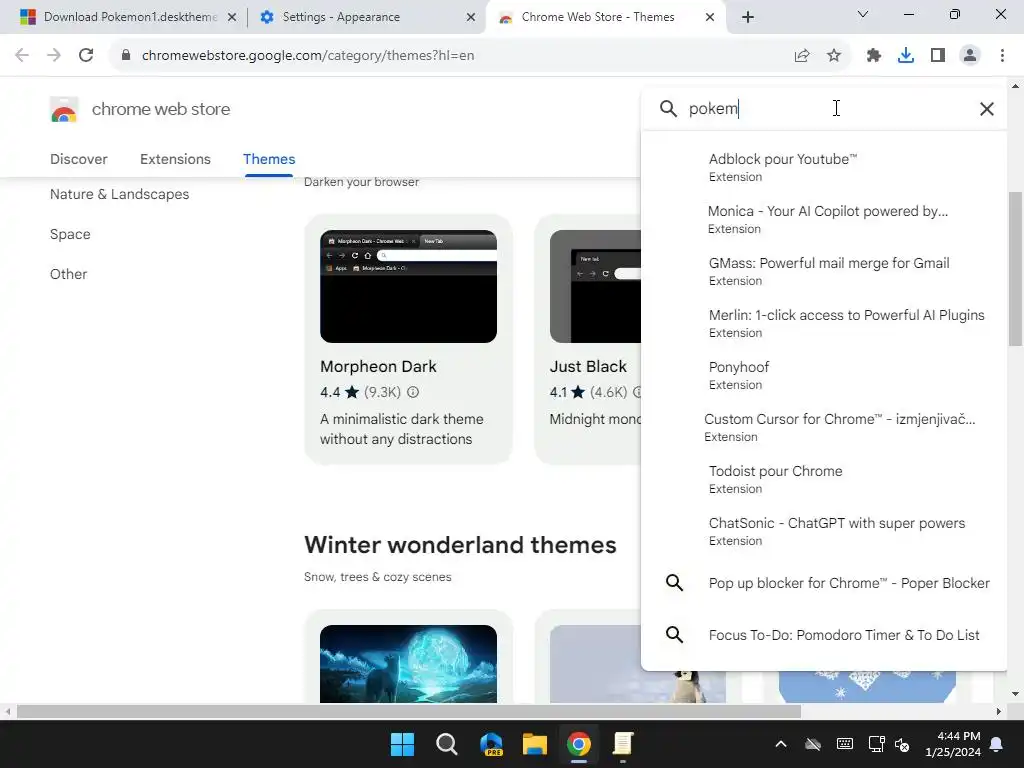Close the Settings - Appearance tab

[x=471, y=18]
